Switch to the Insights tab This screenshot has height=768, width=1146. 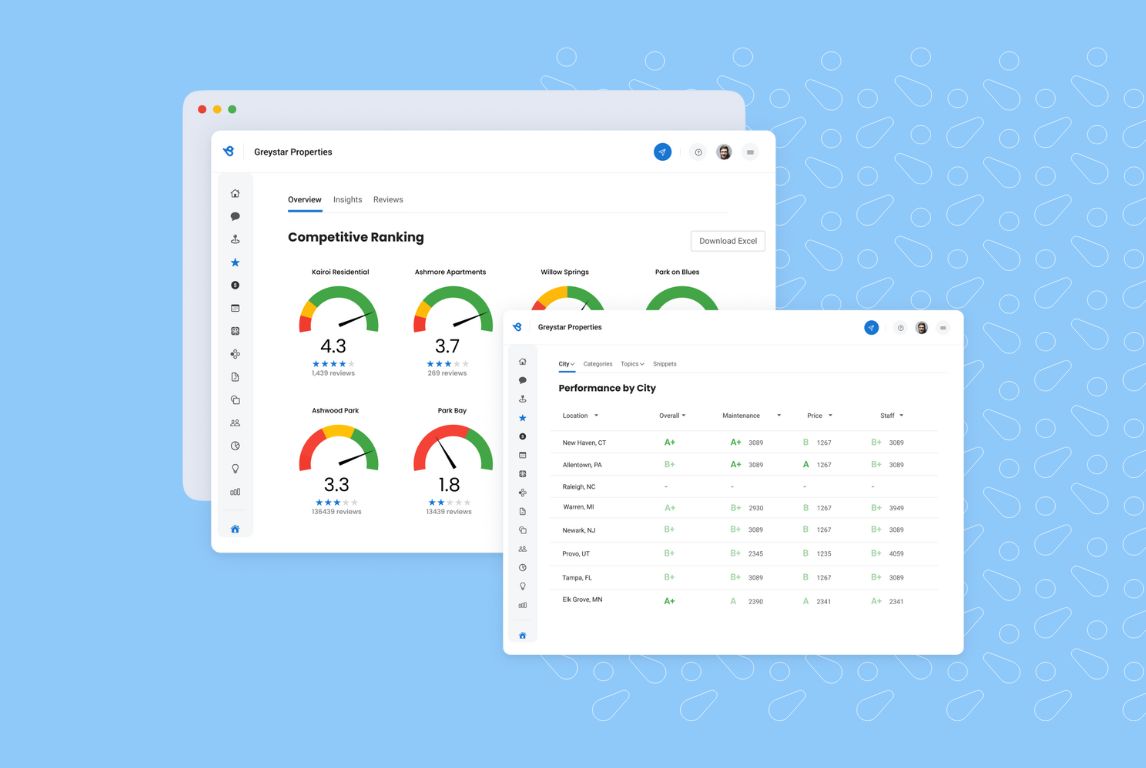click(348, 199)
